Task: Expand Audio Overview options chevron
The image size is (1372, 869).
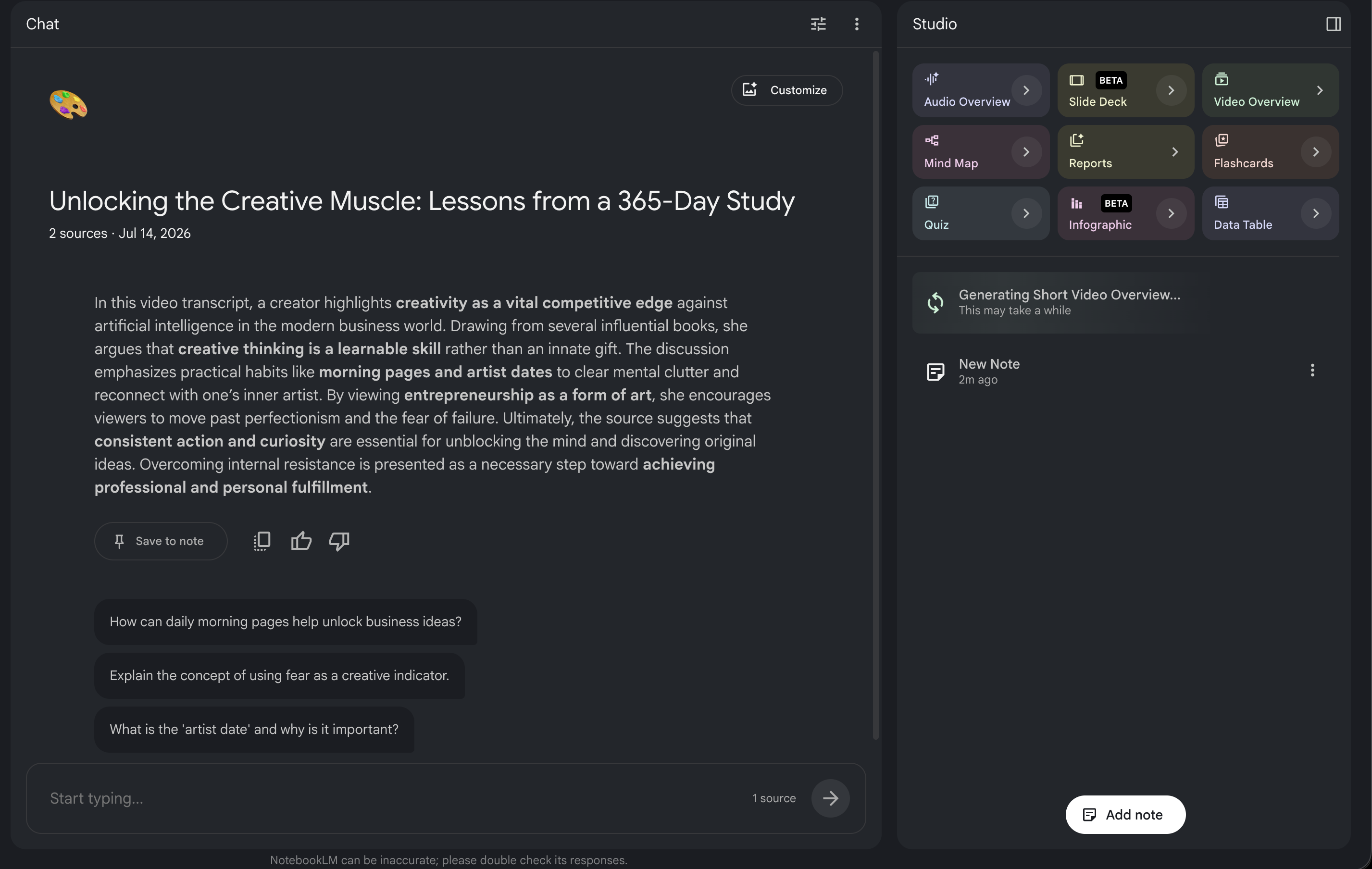Action: [1026, 90]
